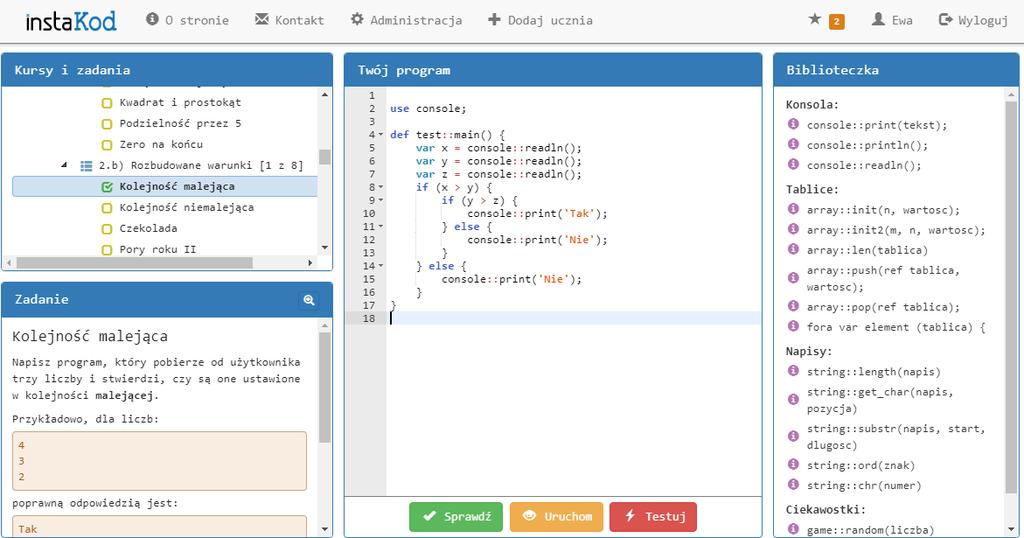Toggle checkbox for Kwadrat i prostokąt
The image size is (1024, 538).
coord(107,103)
